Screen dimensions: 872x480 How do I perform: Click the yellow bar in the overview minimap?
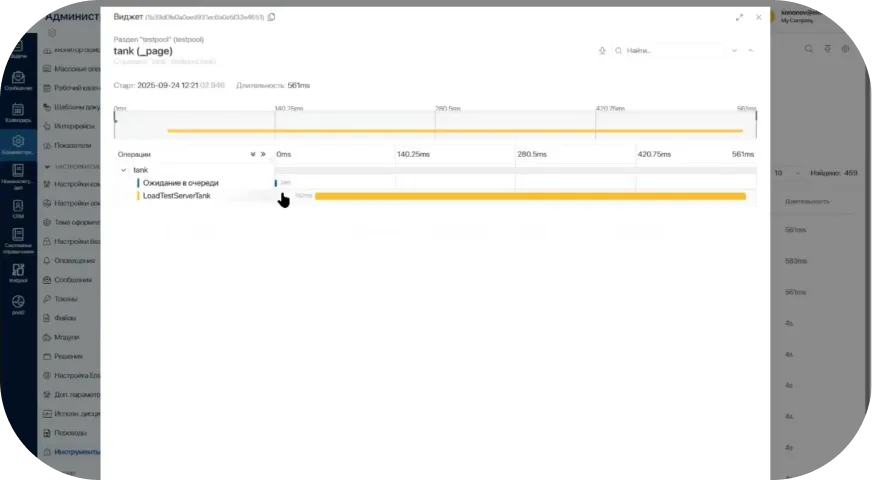[455, 130]
